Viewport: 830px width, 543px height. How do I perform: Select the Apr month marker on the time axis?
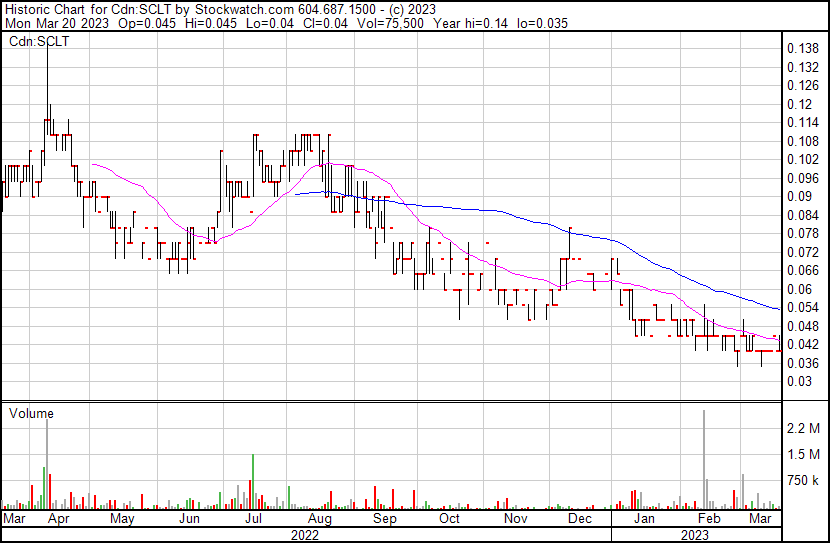tap(58, 519)
